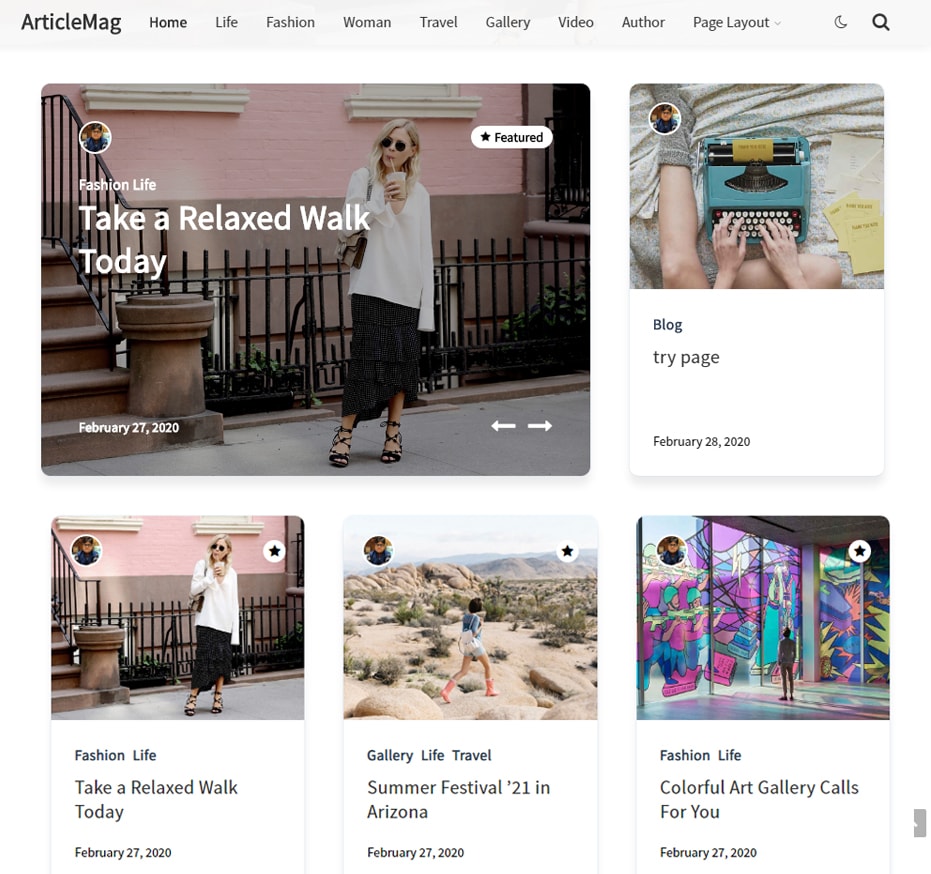The image size is (931, 874).
Task: Click the ArticleMag site logo
Action: [x=71, y=23]
